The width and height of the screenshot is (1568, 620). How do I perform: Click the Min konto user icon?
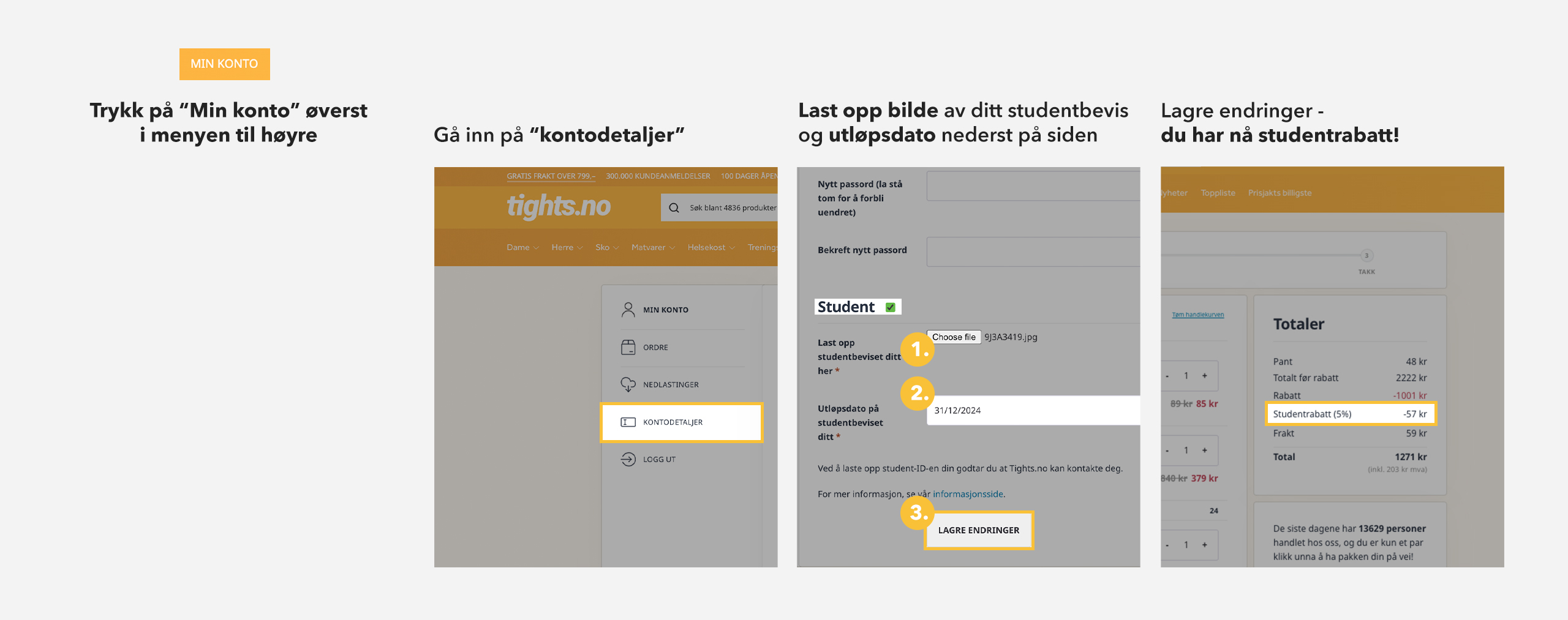click(x=628, y=310)
